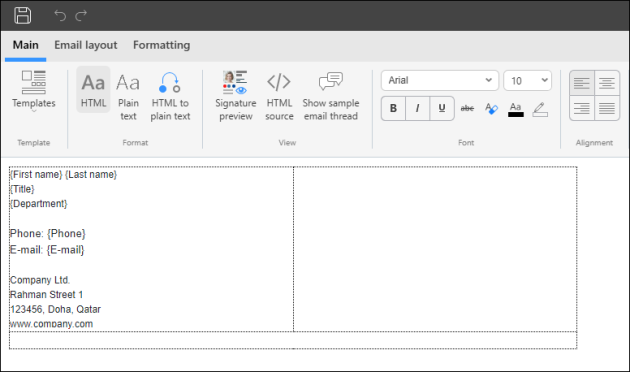
Task: Open the Templates gallery
Action: pyautogui.click(x=34, y=92)
